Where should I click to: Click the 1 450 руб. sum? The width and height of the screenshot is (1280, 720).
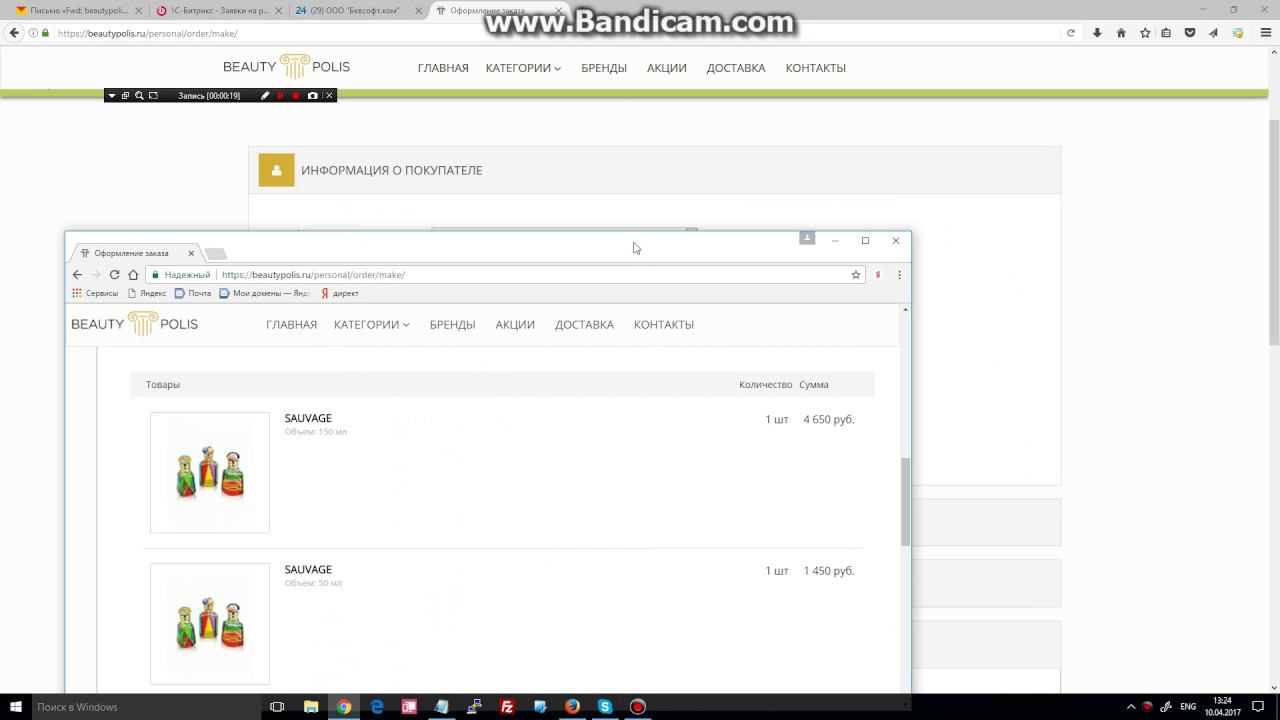[829, 571]
